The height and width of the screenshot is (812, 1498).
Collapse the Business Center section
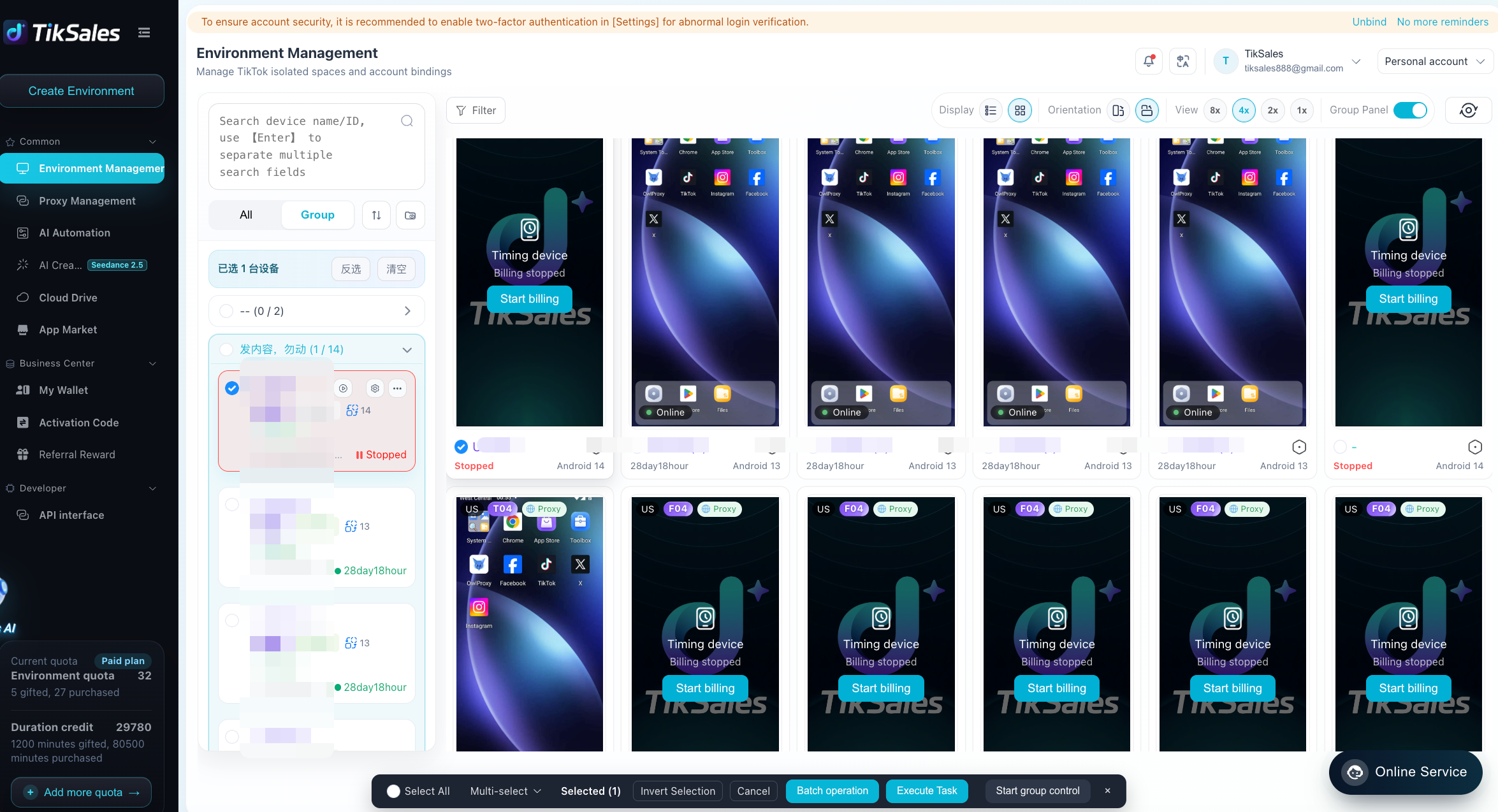[x=152, y=363]
